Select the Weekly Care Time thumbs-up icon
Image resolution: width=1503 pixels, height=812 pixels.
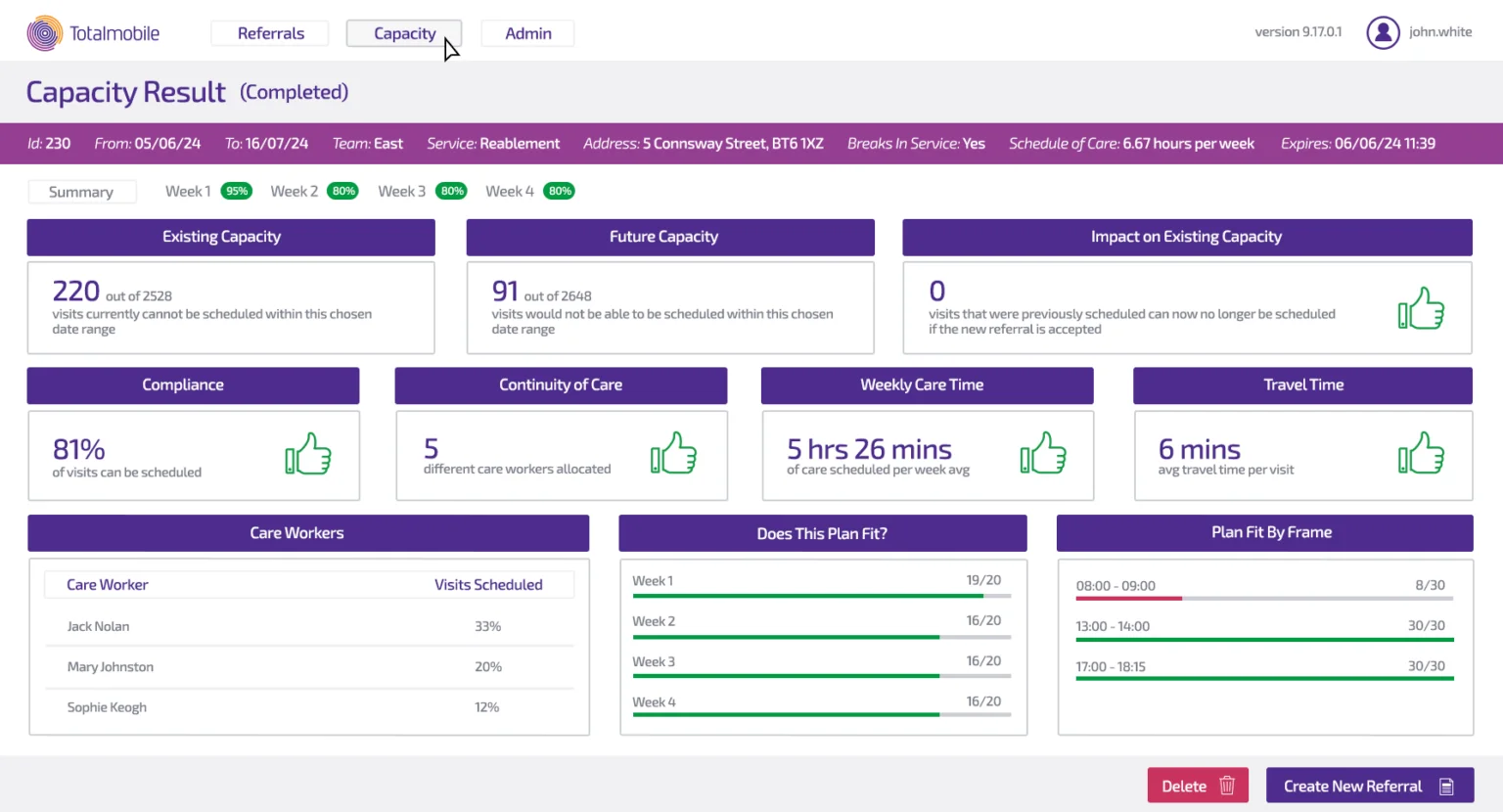click(1043, 454)
